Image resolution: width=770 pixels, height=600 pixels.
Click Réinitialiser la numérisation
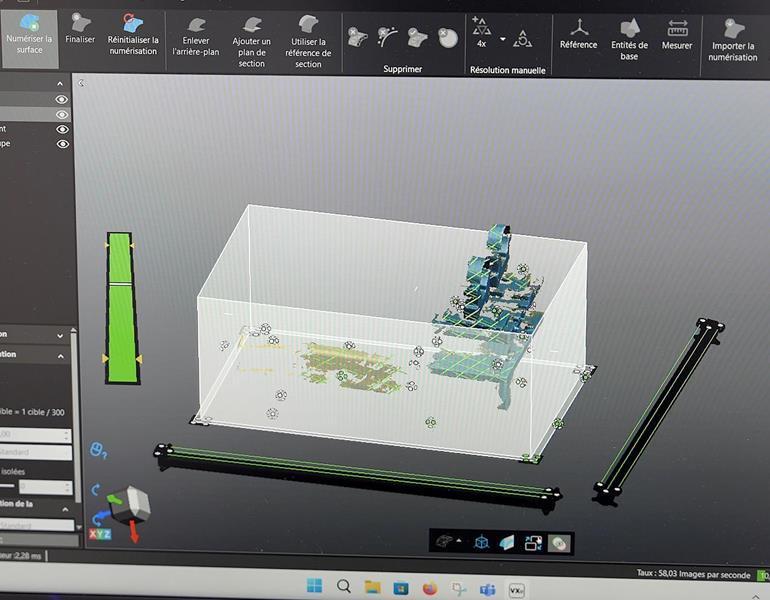(x=133, y=35)
